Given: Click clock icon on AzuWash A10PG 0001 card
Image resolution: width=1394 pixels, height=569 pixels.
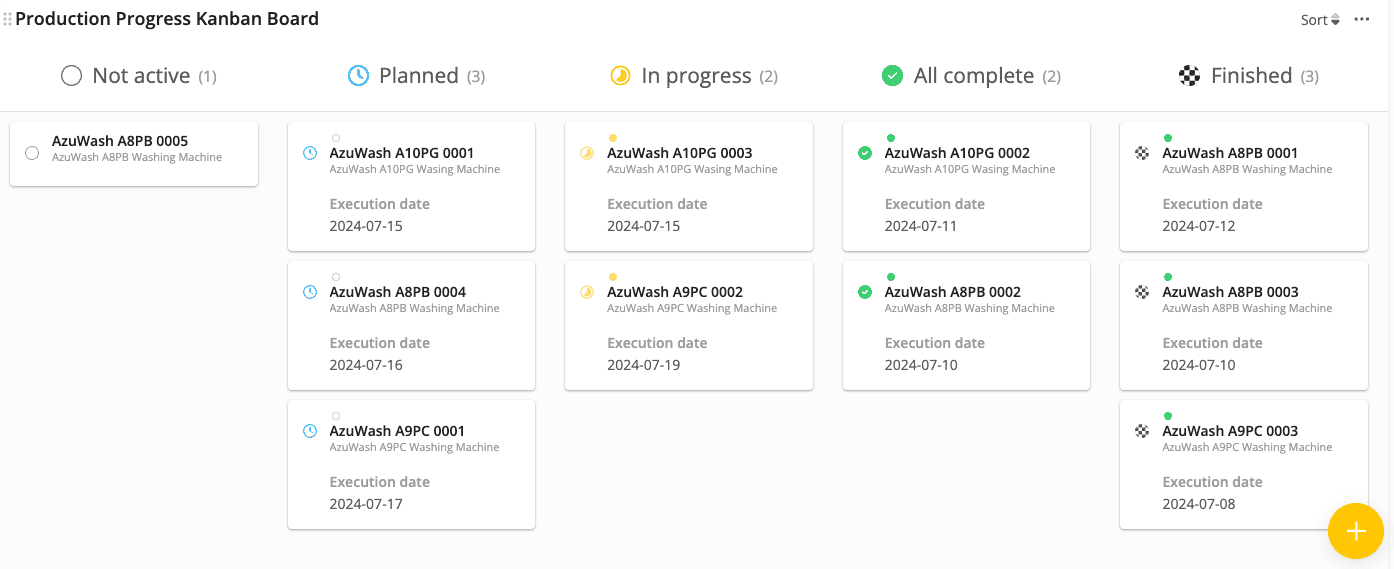Looking at the screenshot, I should (310, 153).
